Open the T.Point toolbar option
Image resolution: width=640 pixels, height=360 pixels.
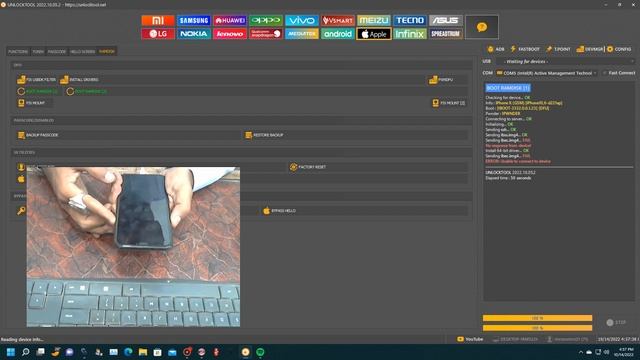click(x=558, y=49)
